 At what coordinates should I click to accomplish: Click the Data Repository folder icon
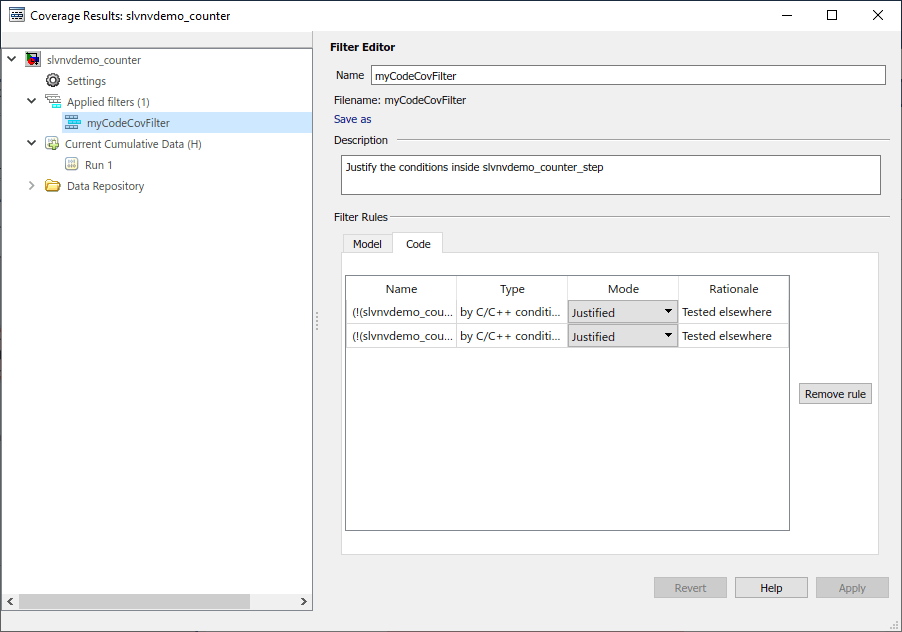tap(53, 186)
